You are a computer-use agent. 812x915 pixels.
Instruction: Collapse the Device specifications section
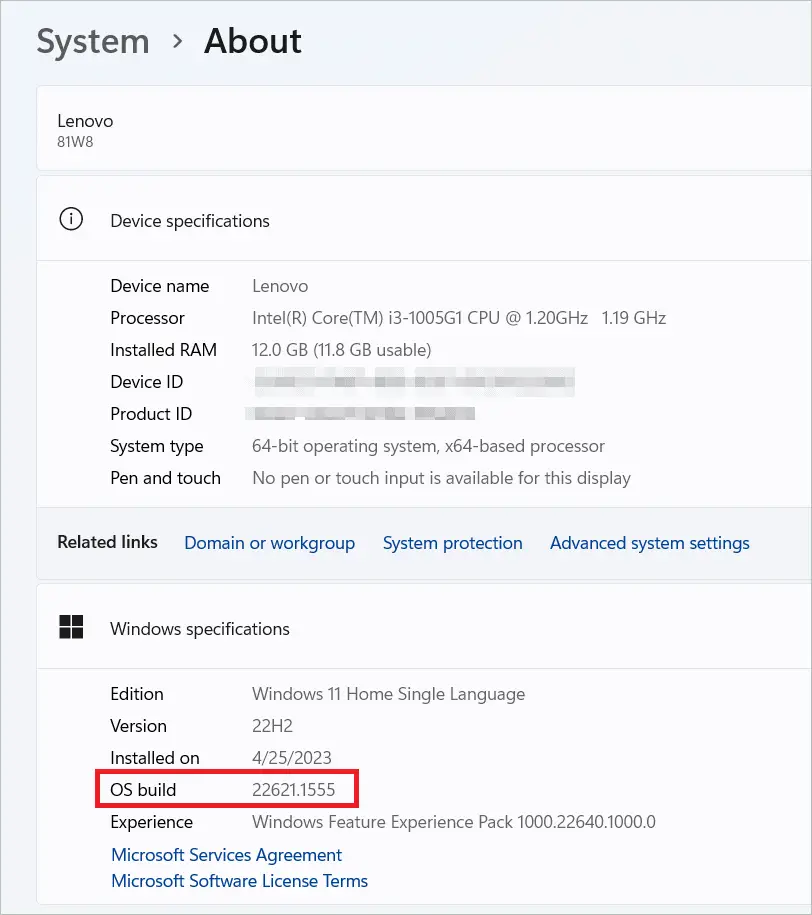[x=190, y=221]
